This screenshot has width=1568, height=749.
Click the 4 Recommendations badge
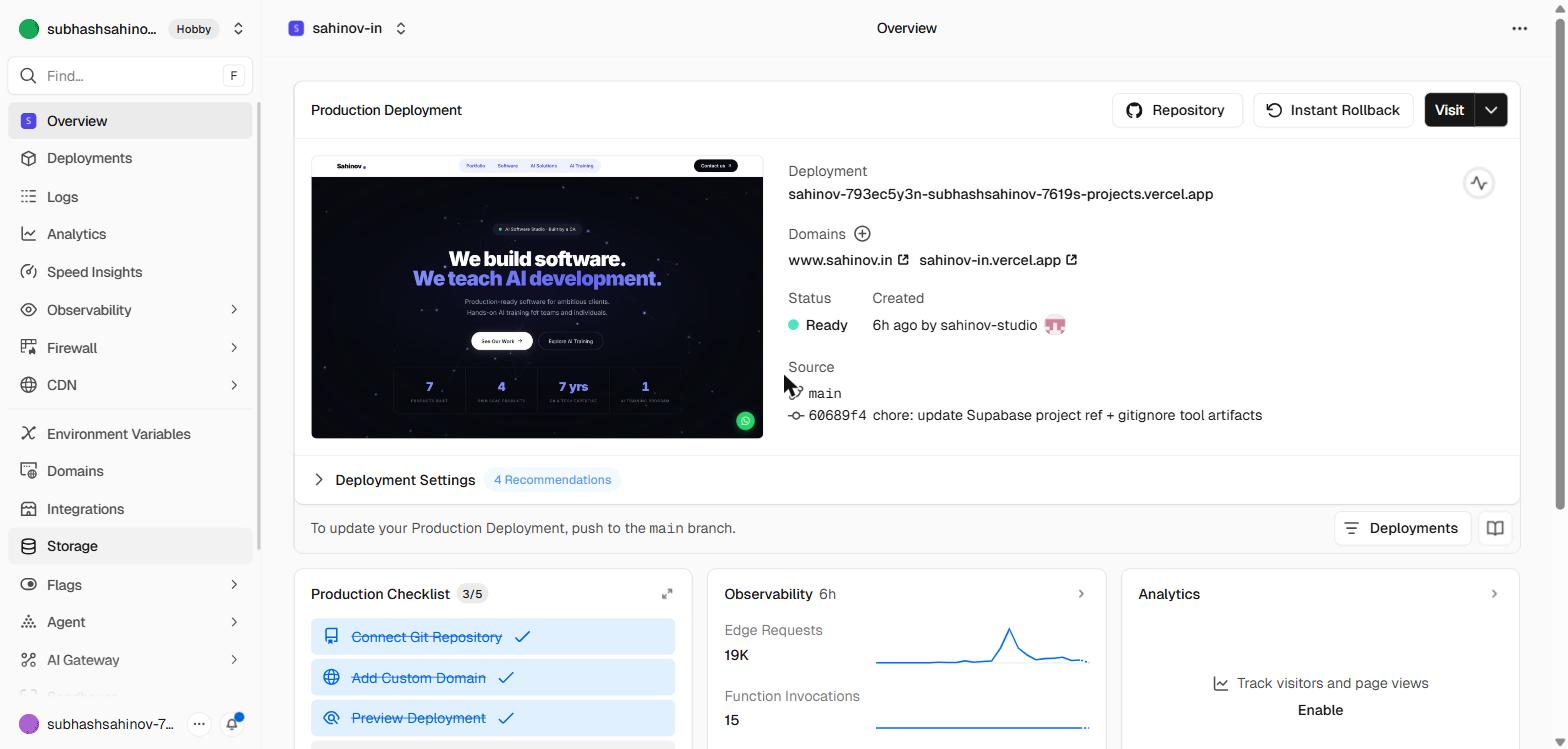[552, 480]
